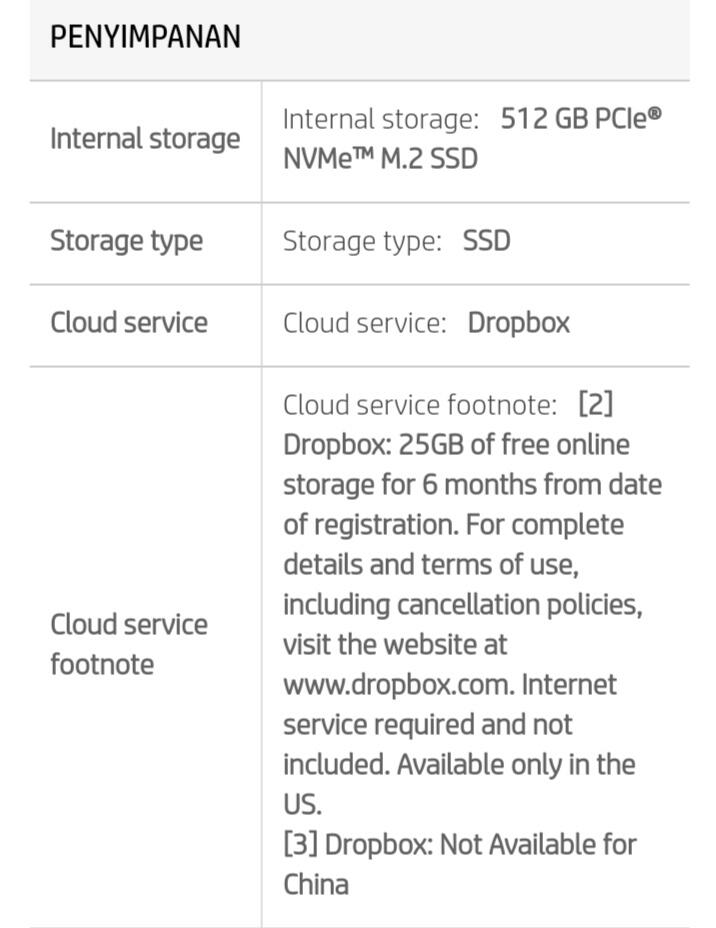Click the Cloud service footnote row label

(129, 645)
